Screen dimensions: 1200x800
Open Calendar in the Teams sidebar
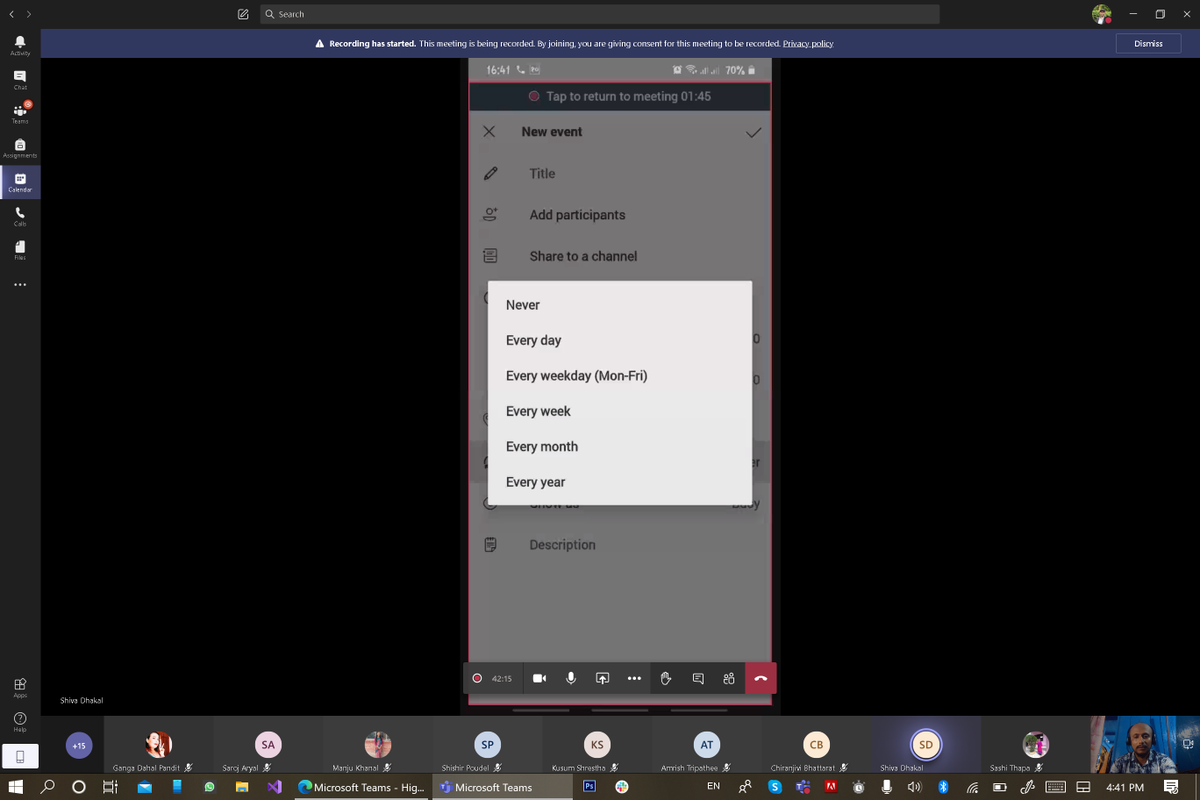point(20,182)
